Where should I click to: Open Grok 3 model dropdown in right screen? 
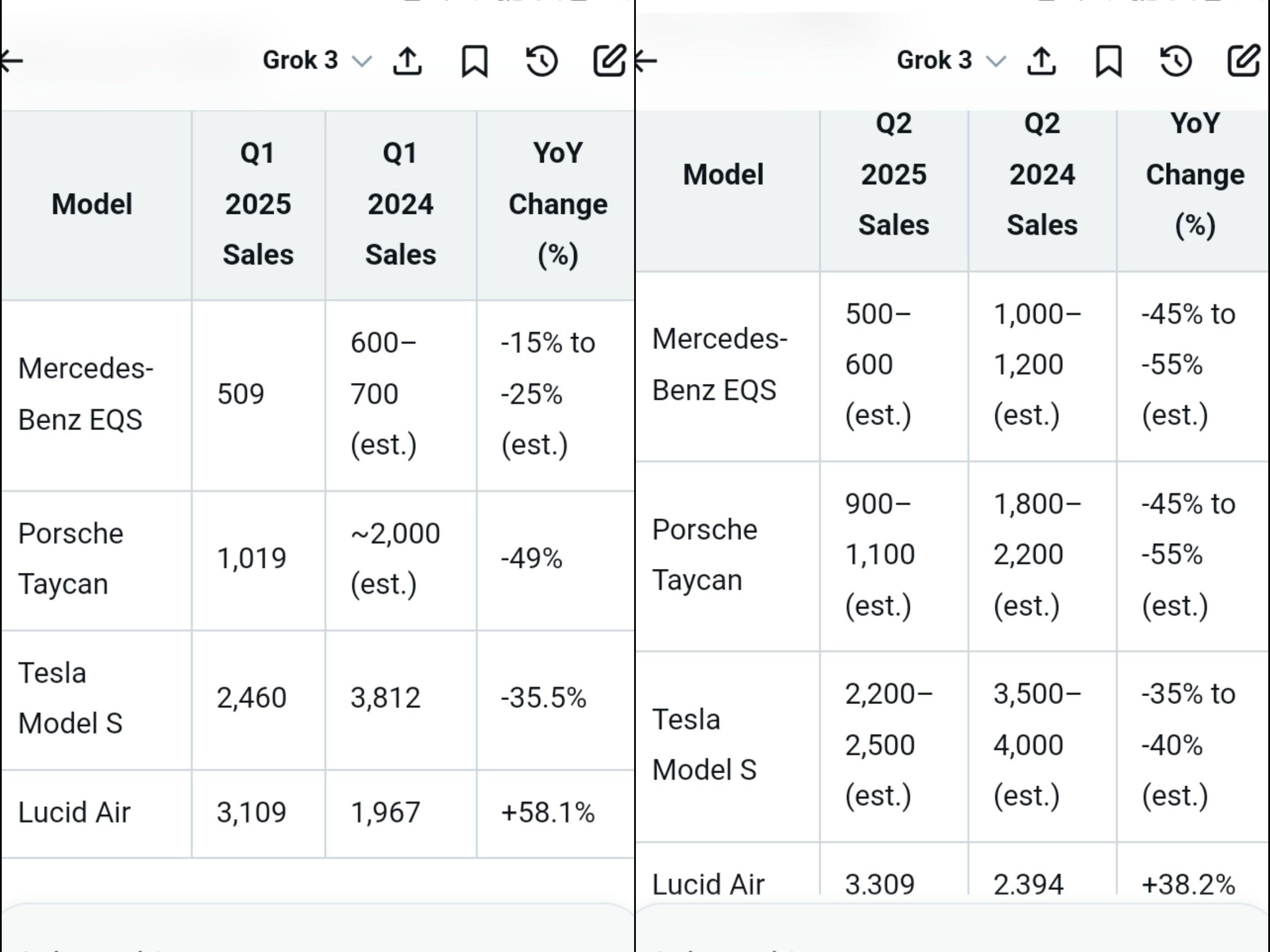[x=951, y=60]
